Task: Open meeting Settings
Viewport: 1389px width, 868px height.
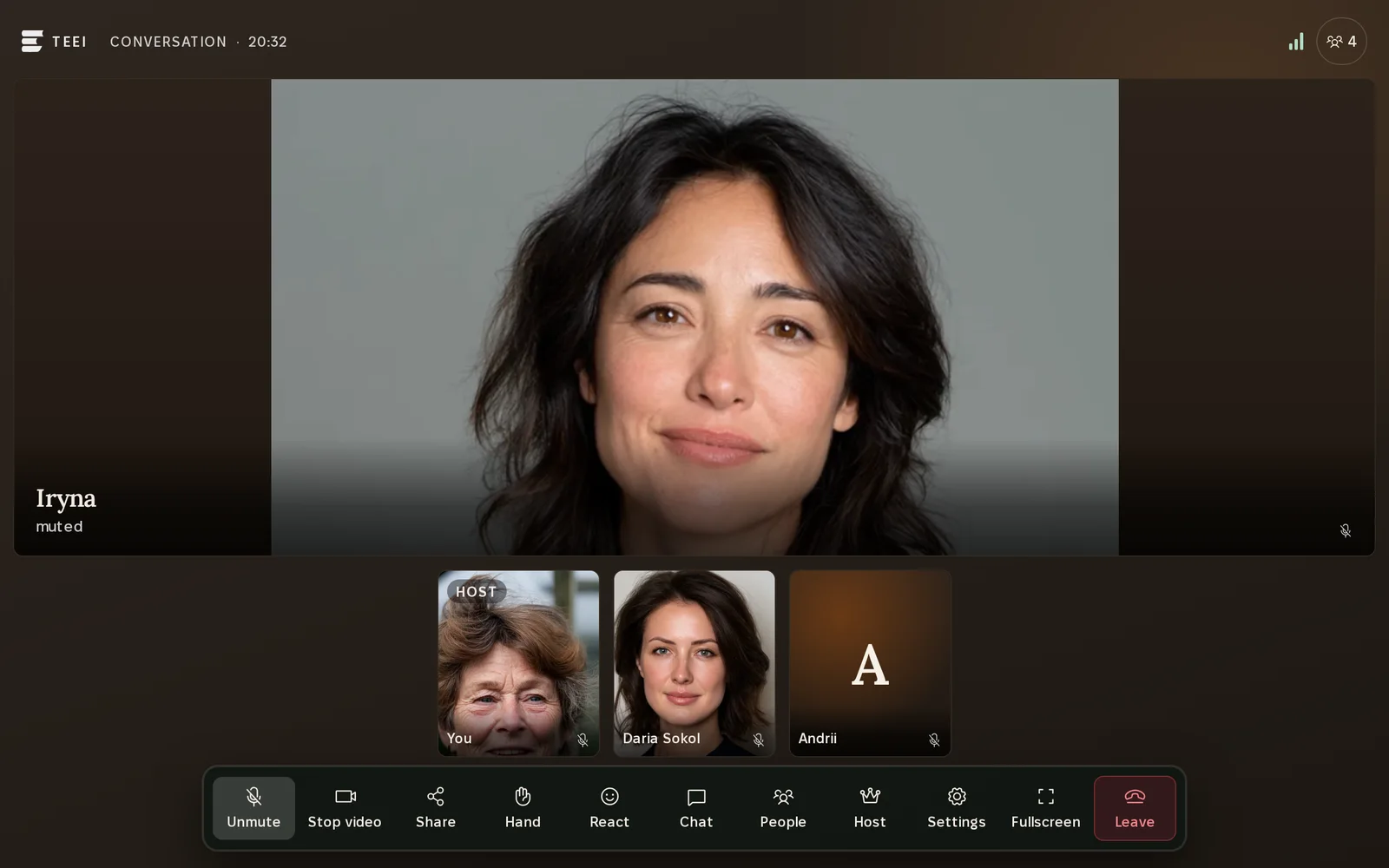Action: (x=957, y=808)
